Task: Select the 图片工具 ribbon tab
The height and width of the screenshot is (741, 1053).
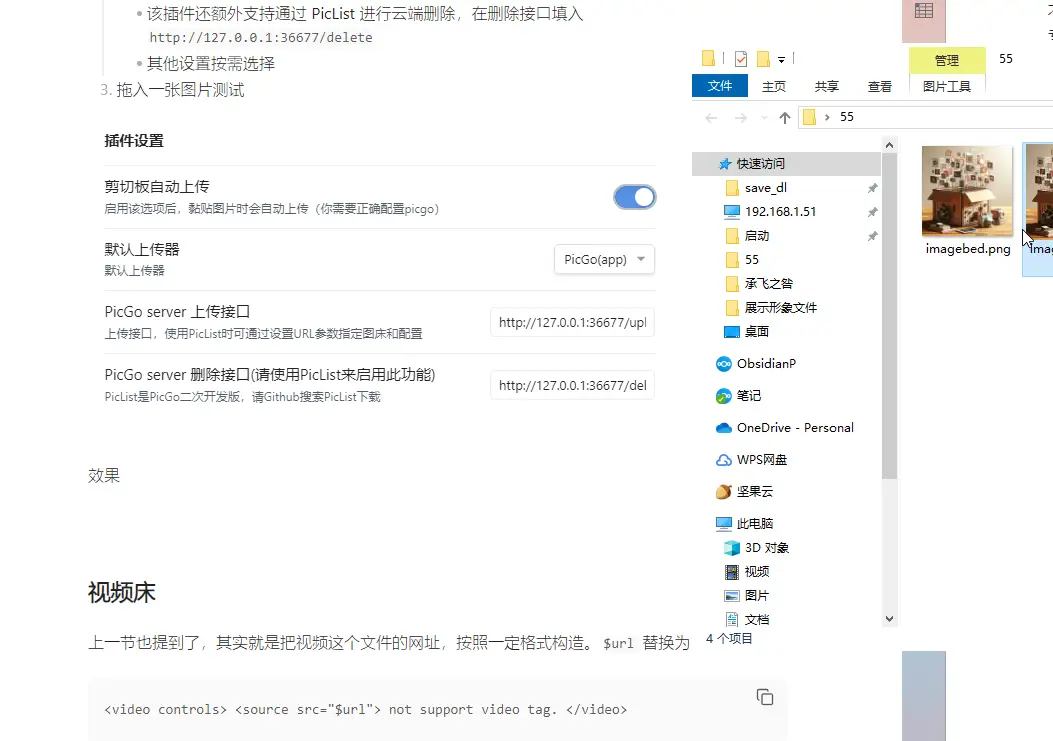Action: (x=946, y=87)
